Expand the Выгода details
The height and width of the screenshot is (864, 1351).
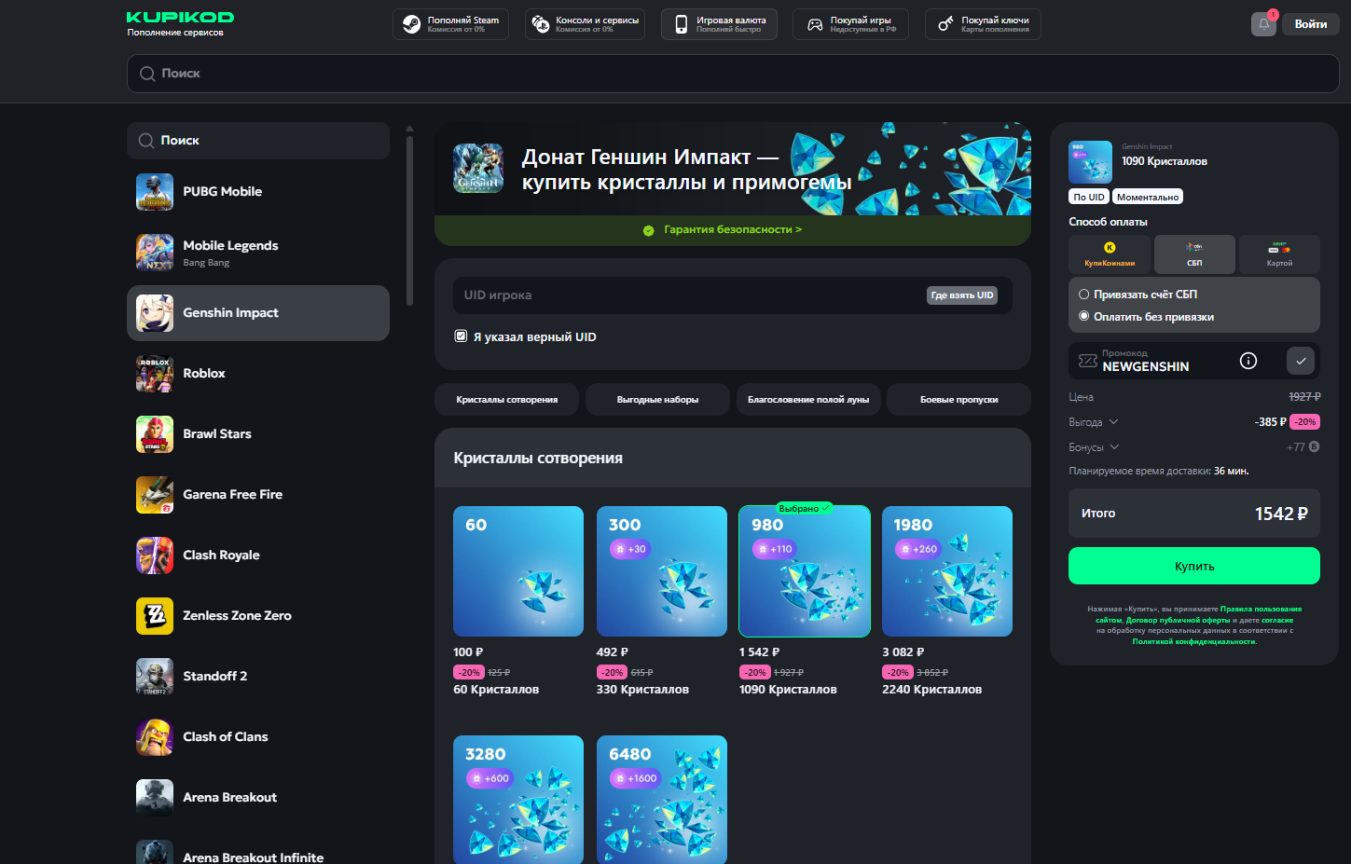1094,423
